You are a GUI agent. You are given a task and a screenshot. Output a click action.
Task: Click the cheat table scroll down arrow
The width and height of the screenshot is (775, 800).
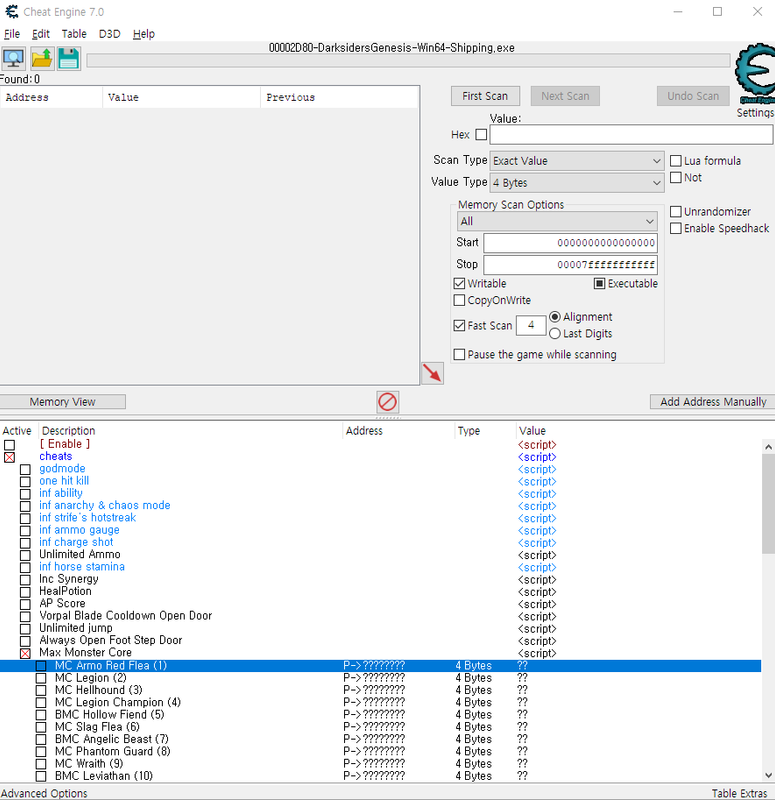click(x=768, y=776)
